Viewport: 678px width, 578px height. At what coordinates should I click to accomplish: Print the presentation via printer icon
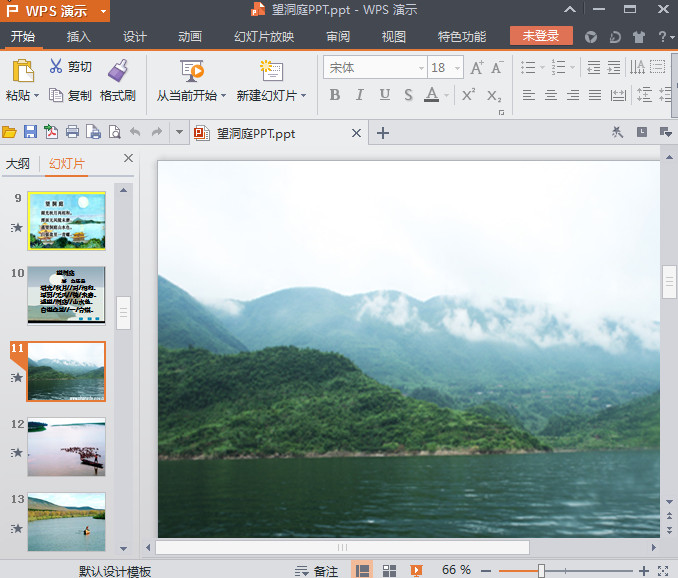click(x=72, y=132)
